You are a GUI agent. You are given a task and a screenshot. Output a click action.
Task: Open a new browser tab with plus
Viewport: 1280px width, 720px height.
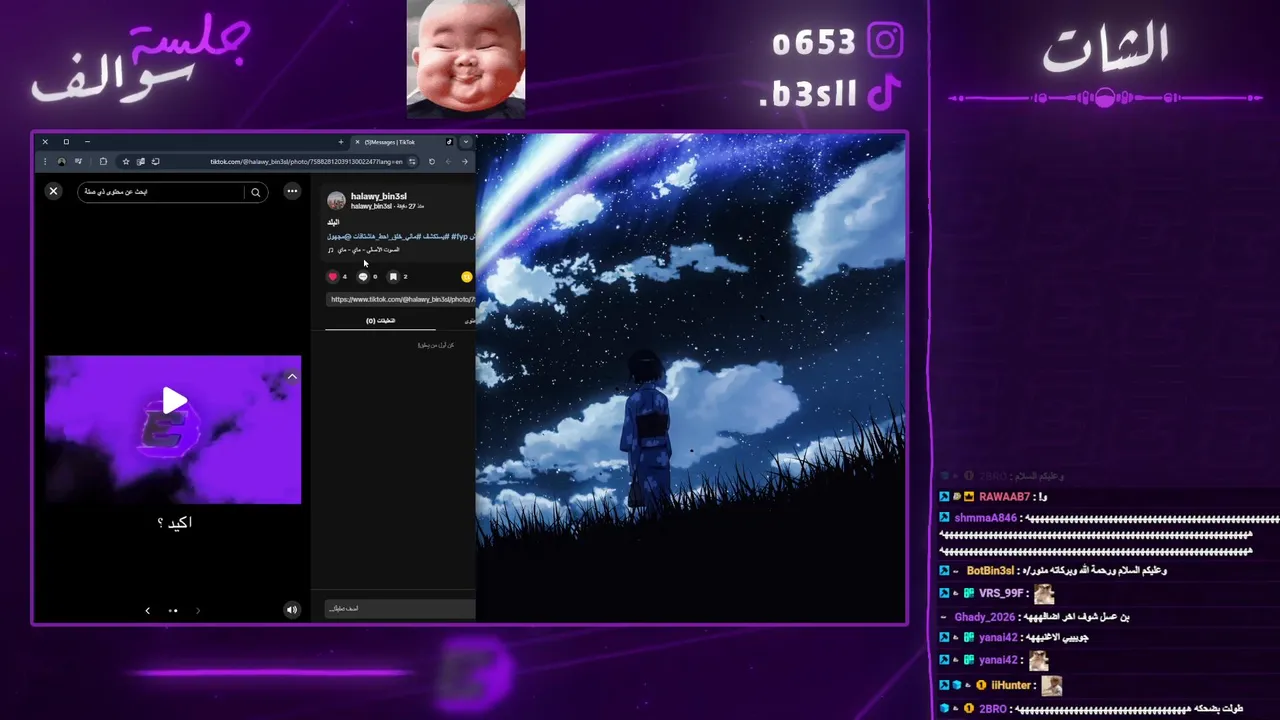[x=341, y=142]
